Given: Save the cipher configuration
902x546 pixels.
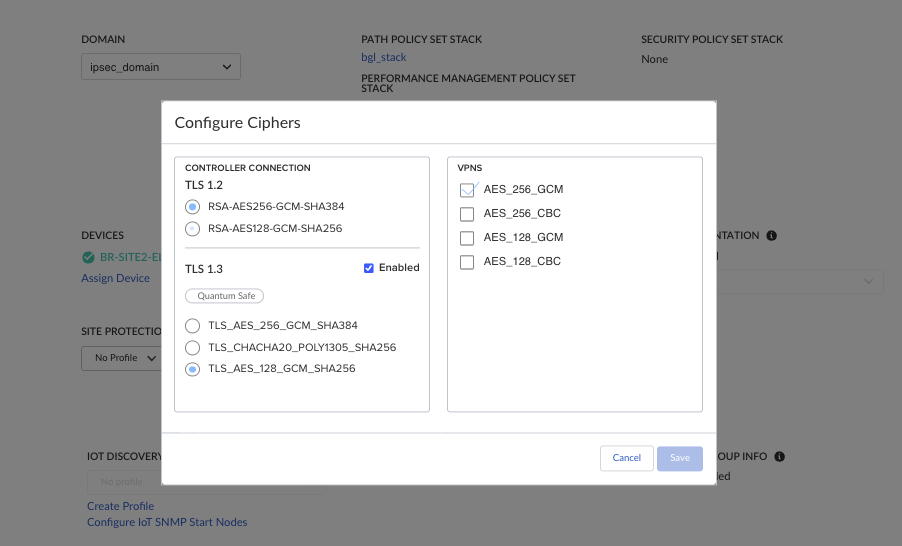Looking at the screenshot, I should (x=680, y=458).
